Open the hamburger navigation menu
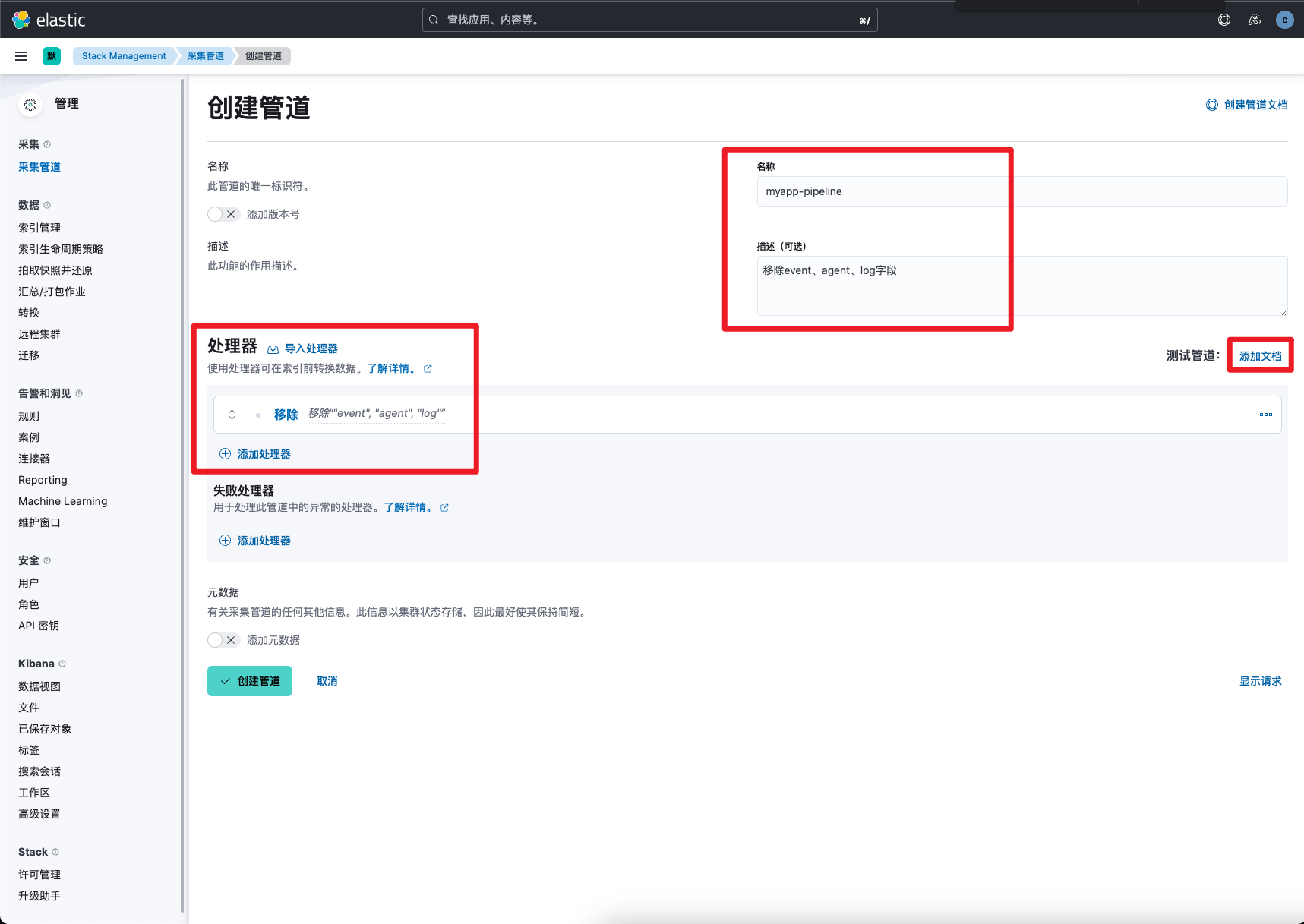Image resolution: width=1304 pixels, height=924 pixels. click(x=21, y=56)
